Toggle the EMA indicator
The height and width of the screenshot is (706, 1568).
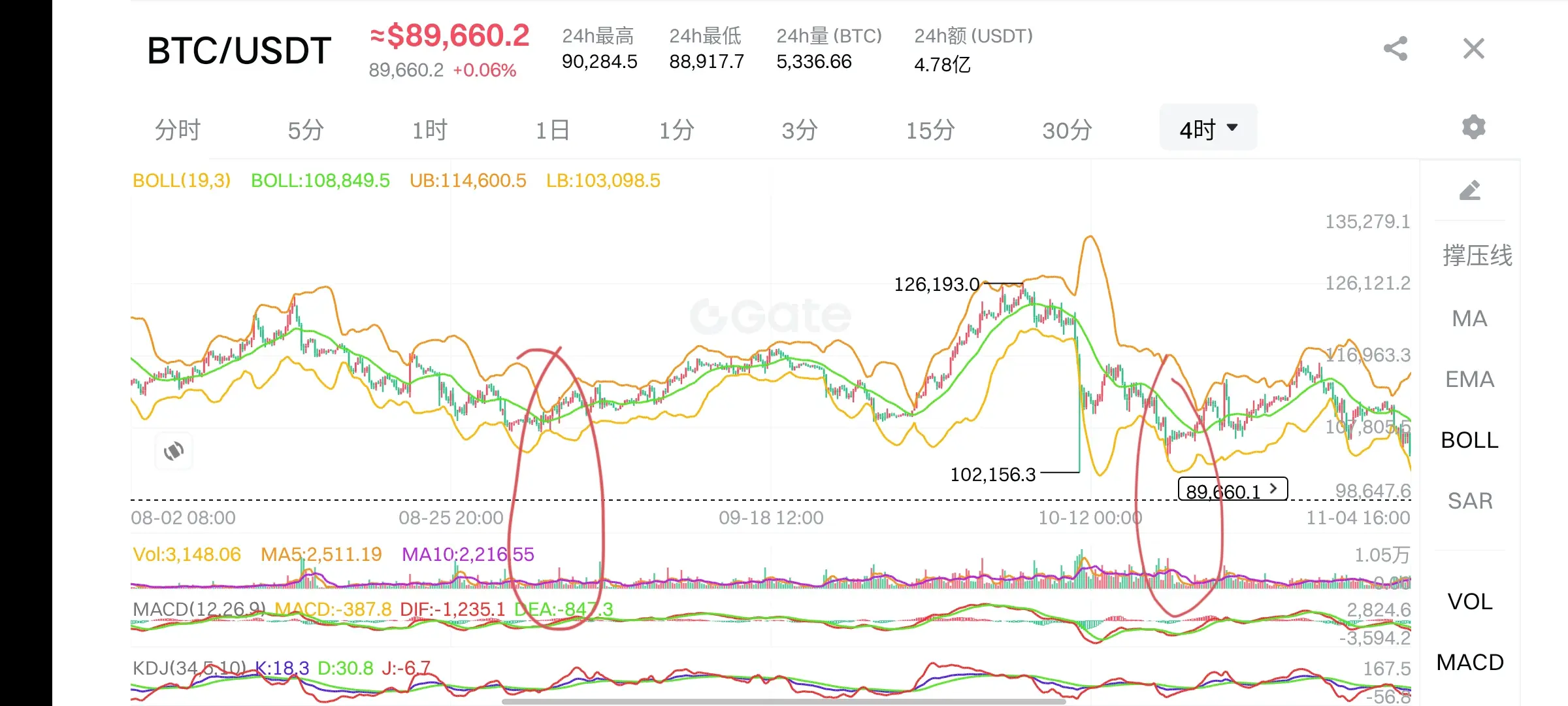tap(1469, 379)
